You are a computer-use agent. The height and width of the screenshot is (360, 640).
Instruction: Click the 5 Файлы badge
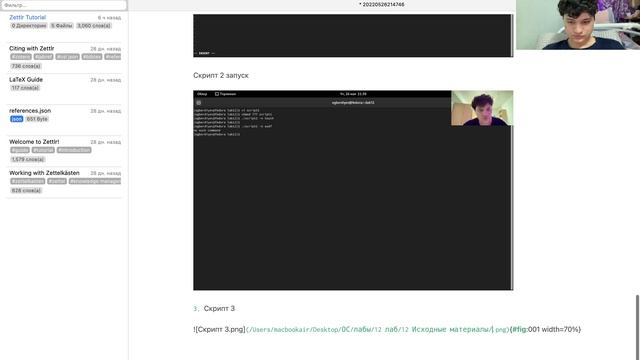point(62,26)
